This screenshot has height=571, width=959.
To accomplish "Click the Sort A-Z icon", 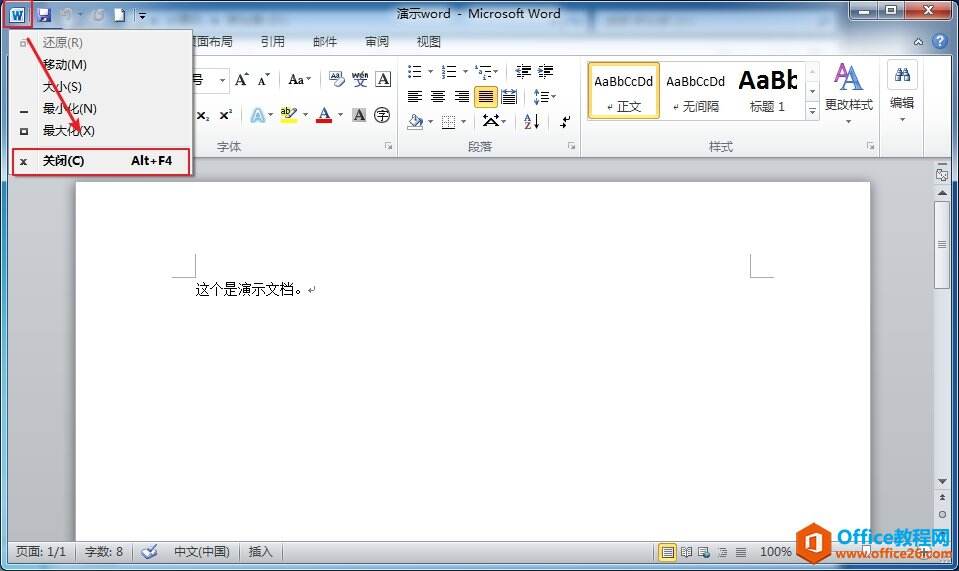I will click(x=531, y=121).
